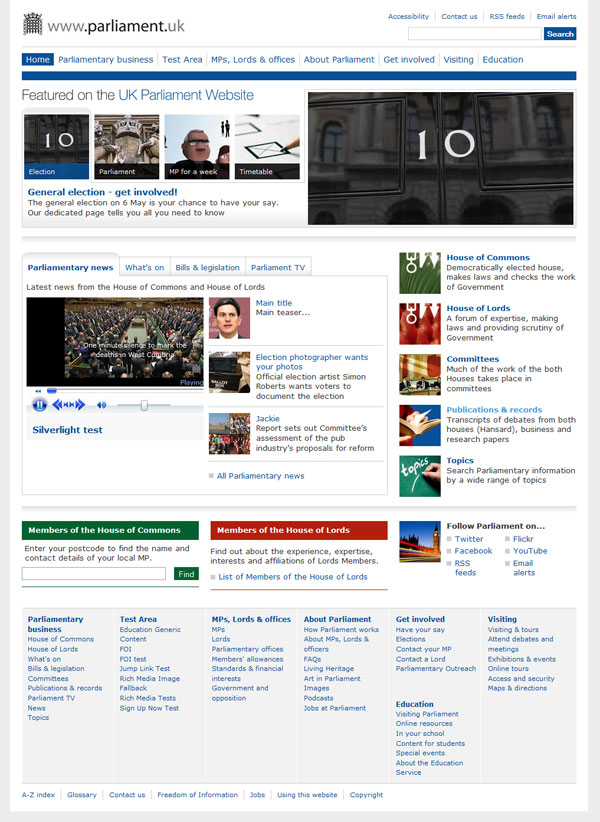Open Copyright footer link
The image size is (600, 822).
[x=366, y=795]
